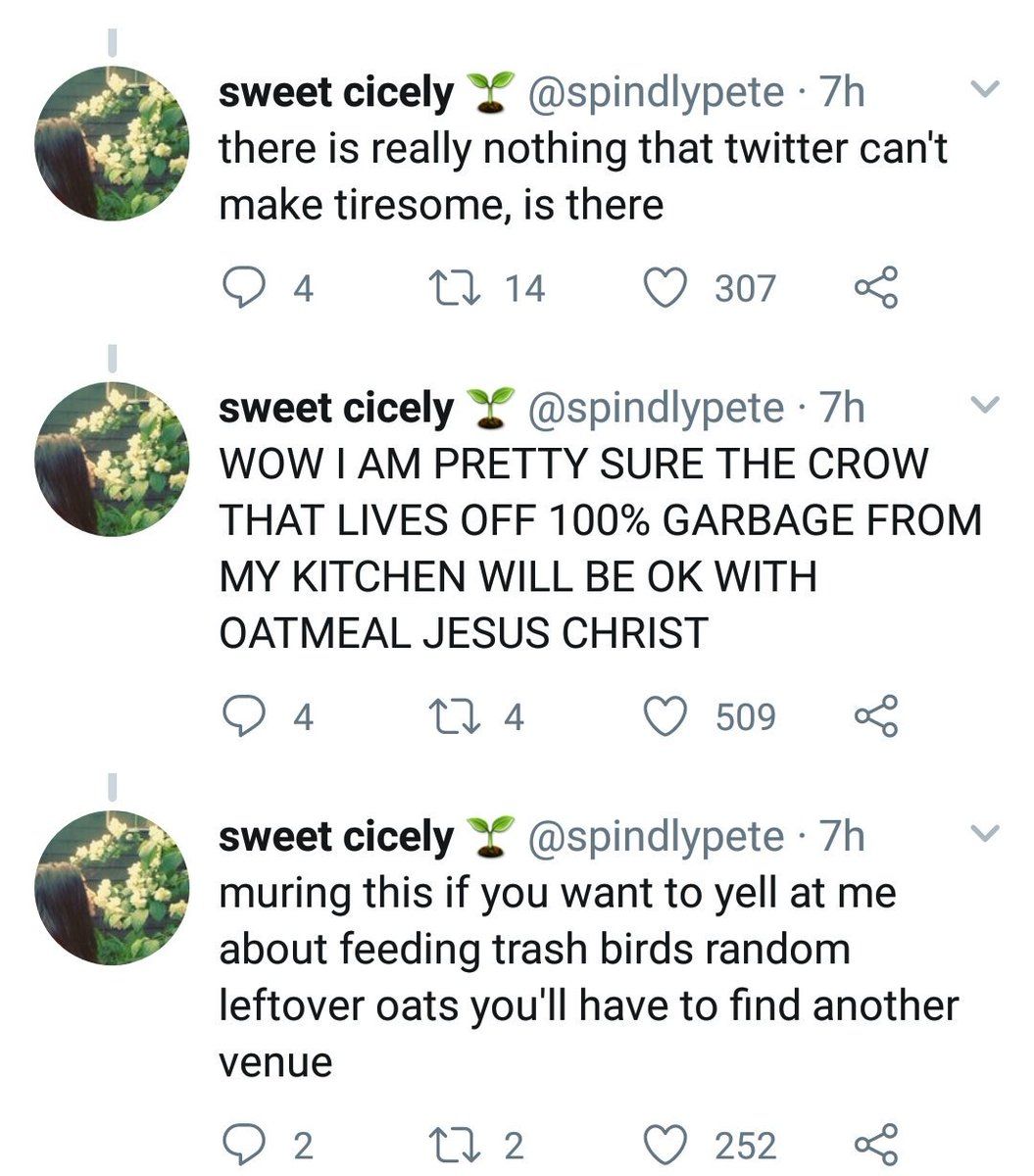This screenshot has width=1034, height=1176.
Task: Open @spindlypete handle on first tweet
Action: click(656, 93)
